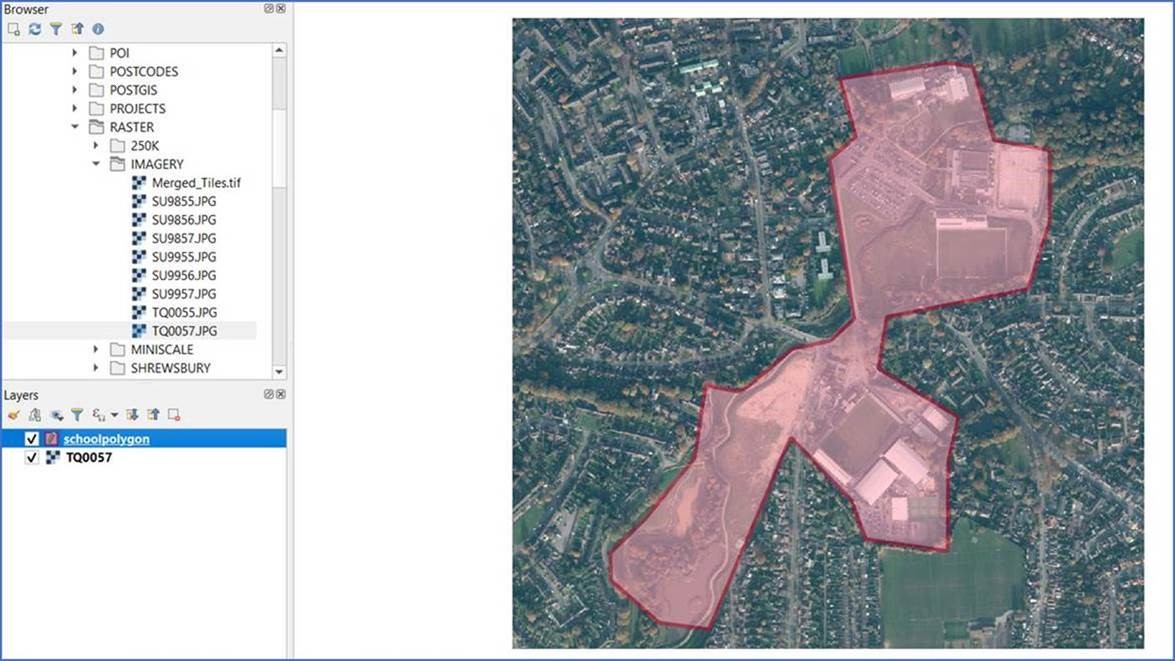Screen dimensions: 1175x661
Task: Expand the MINISCALE folder
Action: 95,349
